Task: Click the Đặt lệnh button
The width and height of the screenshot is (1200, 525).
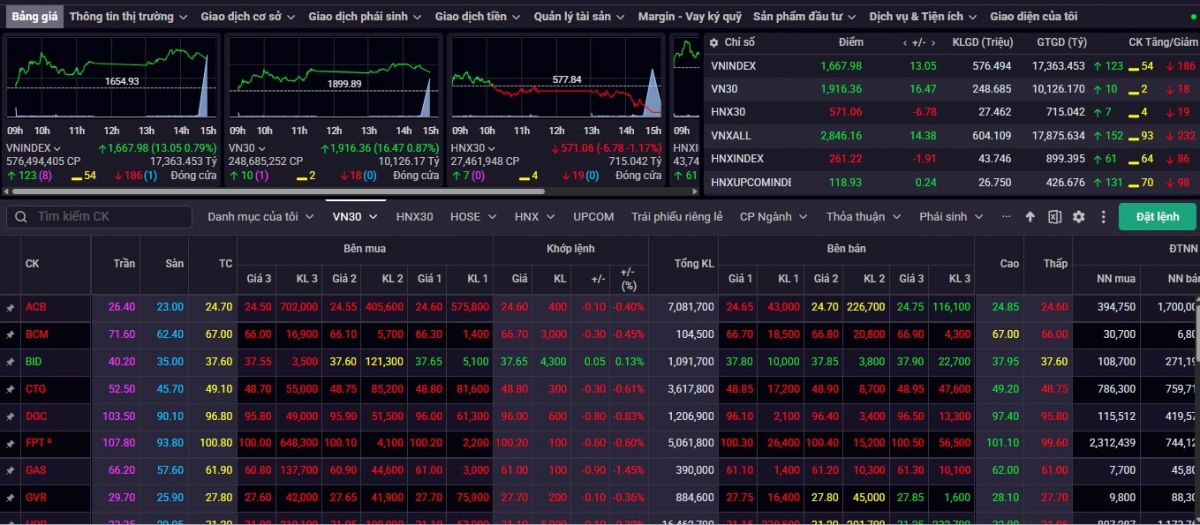Action: point(1156,217)
